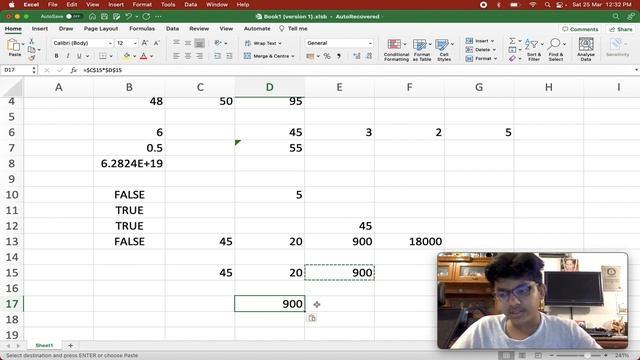
Task: Click Increase Font Size icon
Action: click(145, 43)
